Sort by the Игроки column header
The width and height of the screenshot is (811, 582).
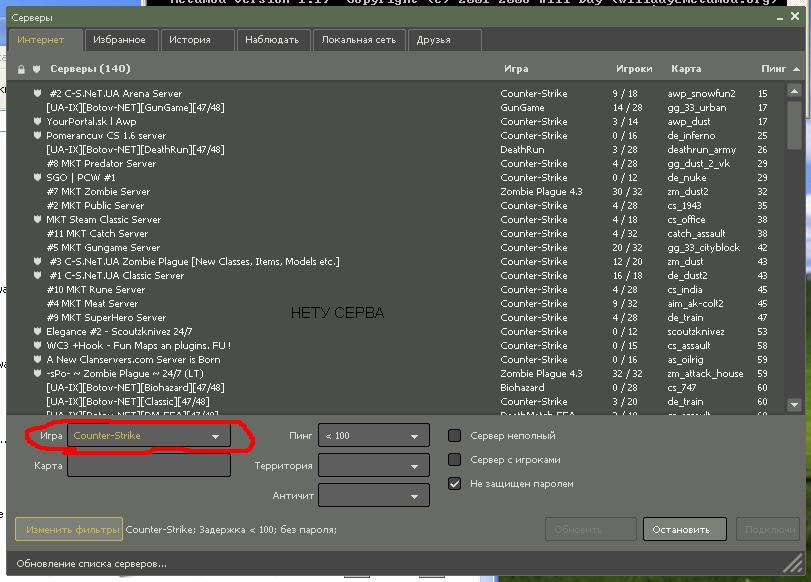[634, 68]
